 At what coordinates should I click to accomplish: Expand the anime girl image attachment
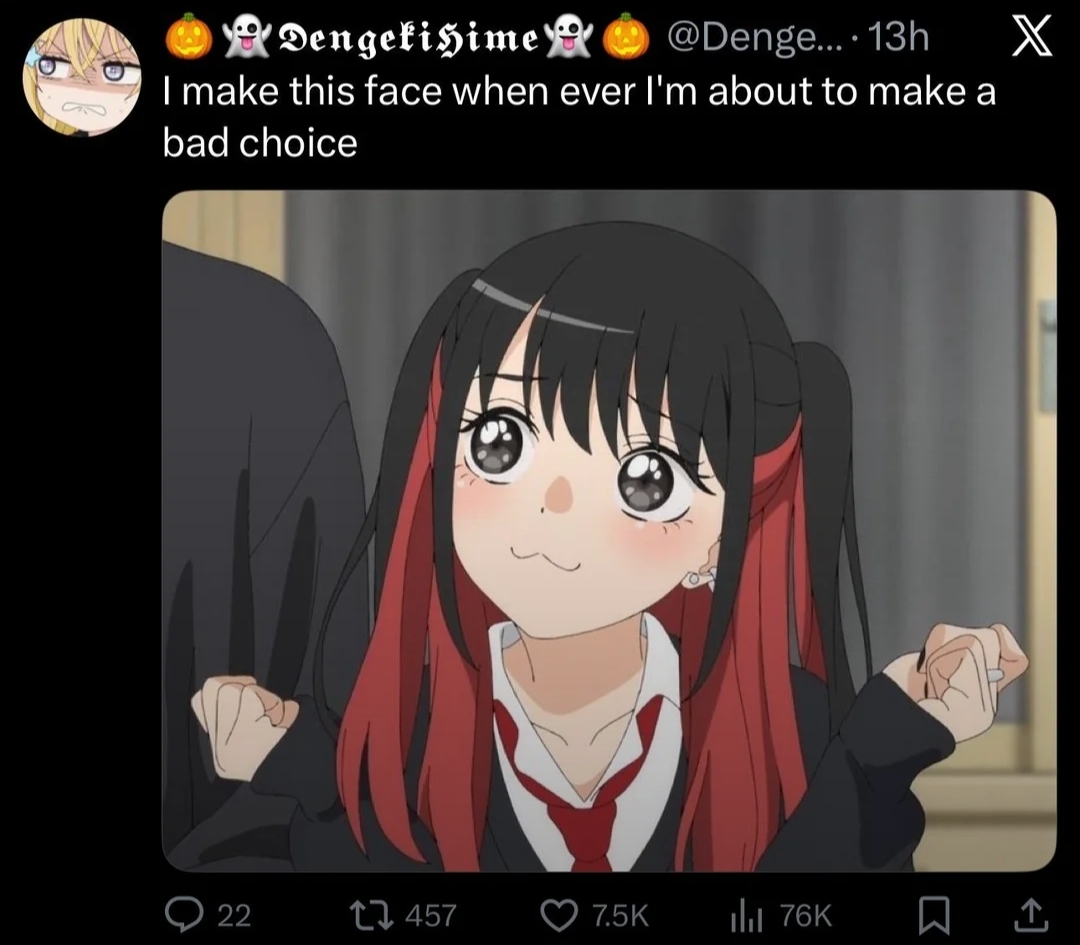[609, 531]
